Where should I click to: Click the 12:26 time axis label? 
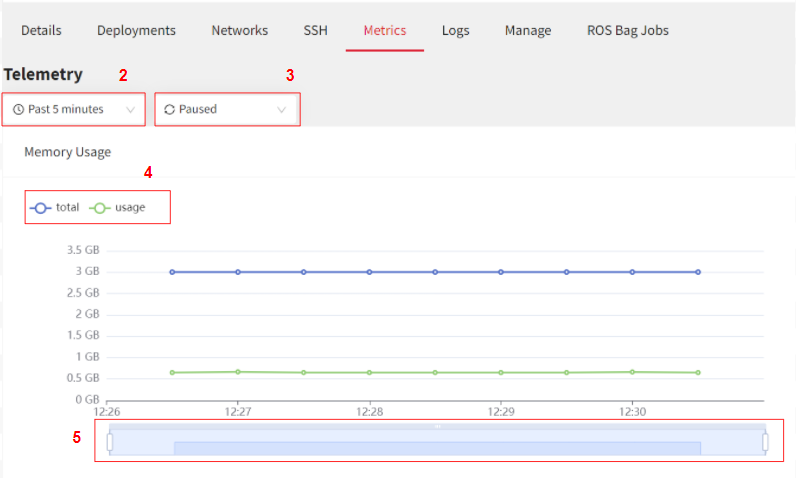(x=107, y=412)
